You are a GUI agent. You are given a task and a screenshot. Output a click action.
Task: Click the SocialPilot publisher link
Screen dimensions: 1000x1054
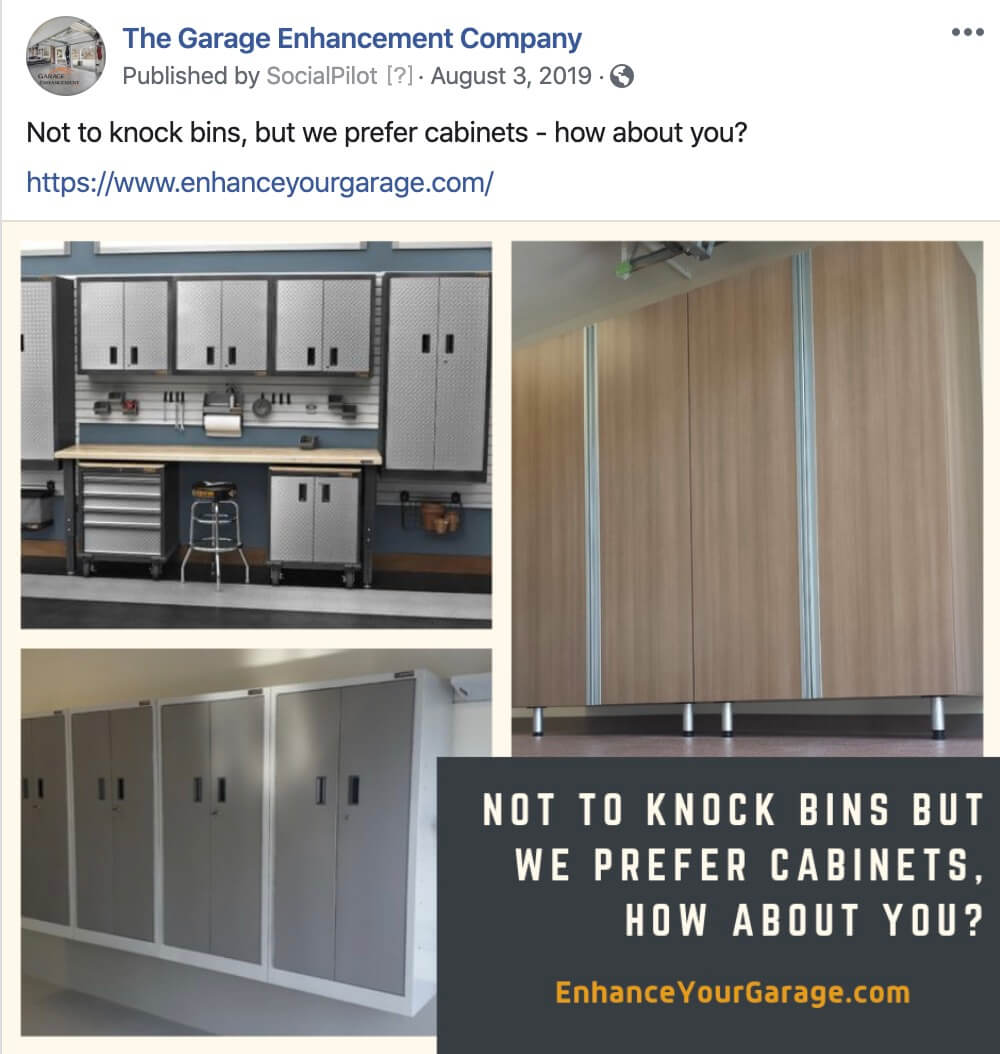pyautogui.click(x=322, y=76)
